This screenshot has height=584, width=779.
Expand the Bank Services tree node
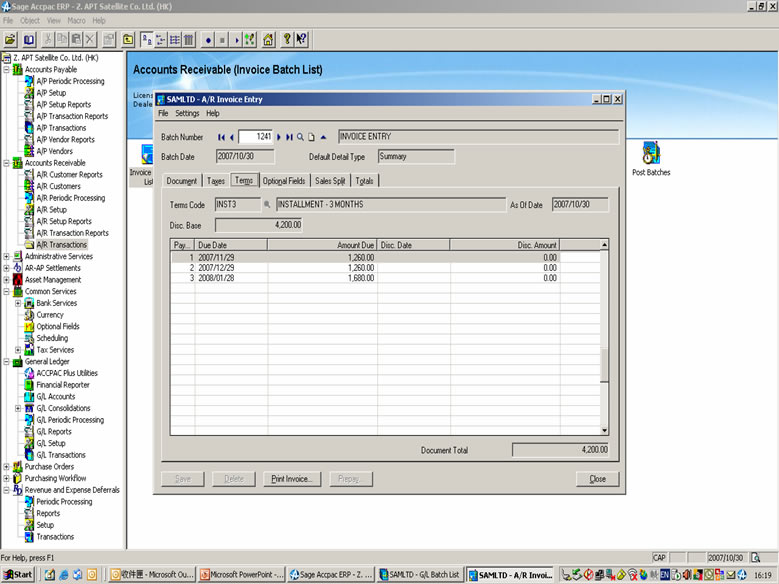[x=18, y=303]
